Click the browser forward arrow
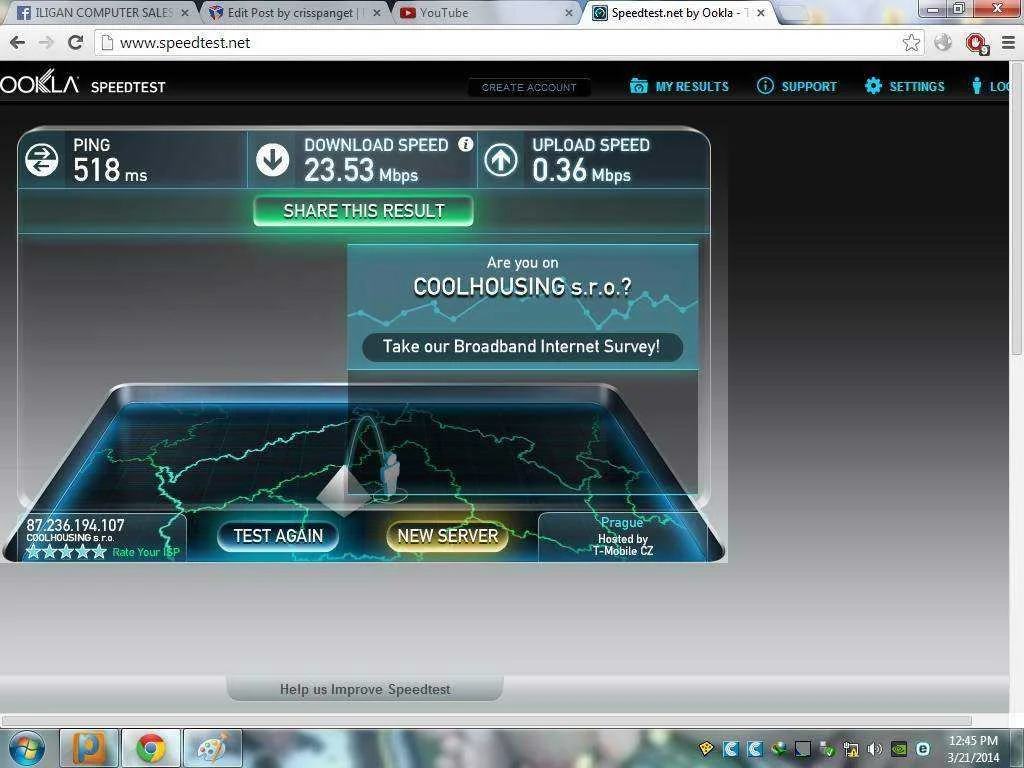The height and width of the screenshot is (768, 1024). pyautogui.click(x=46, y=43)
